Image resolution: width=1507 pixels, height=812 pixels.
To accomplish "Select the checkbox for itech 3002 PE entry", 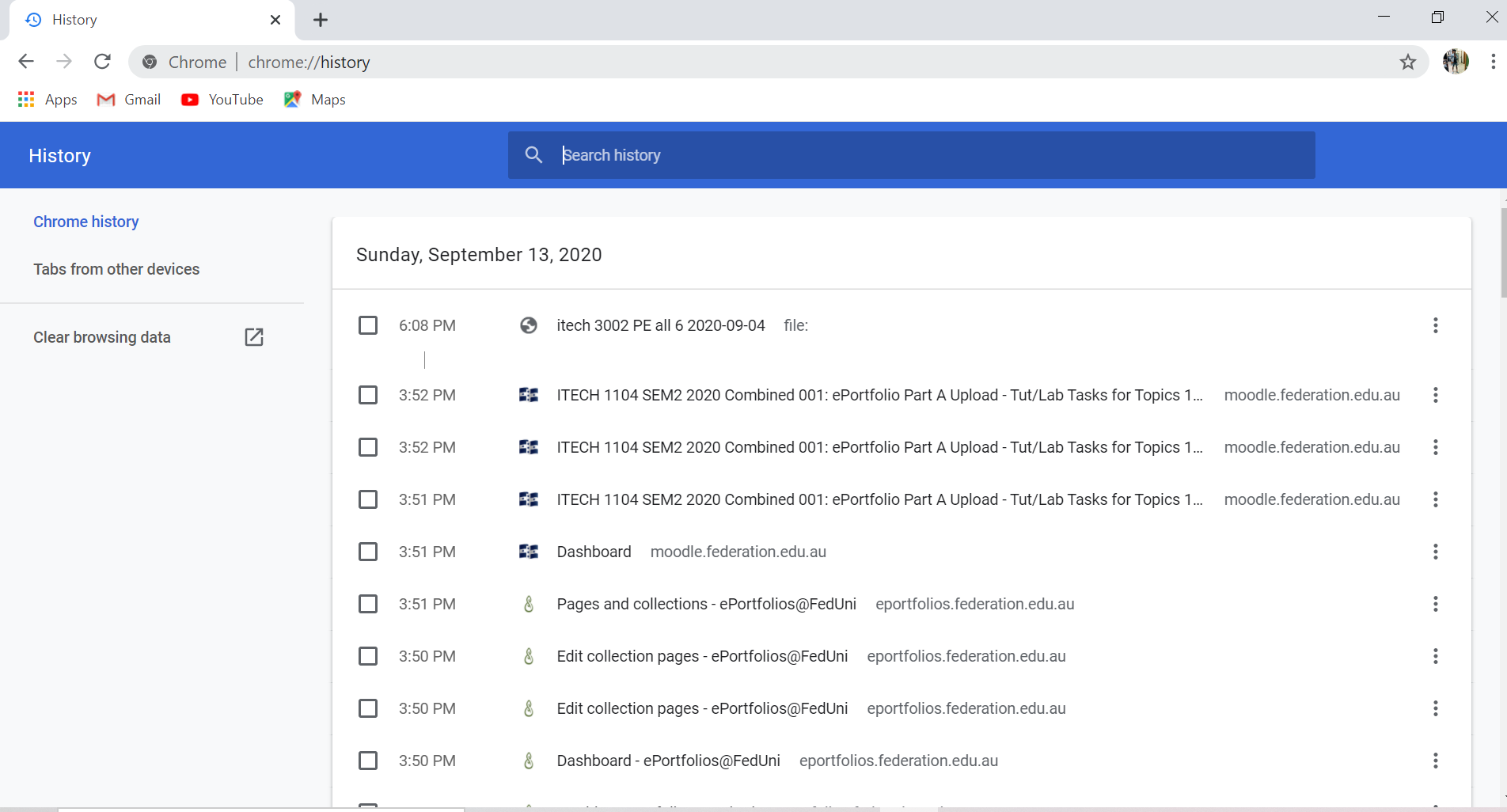I will (368, 325).
